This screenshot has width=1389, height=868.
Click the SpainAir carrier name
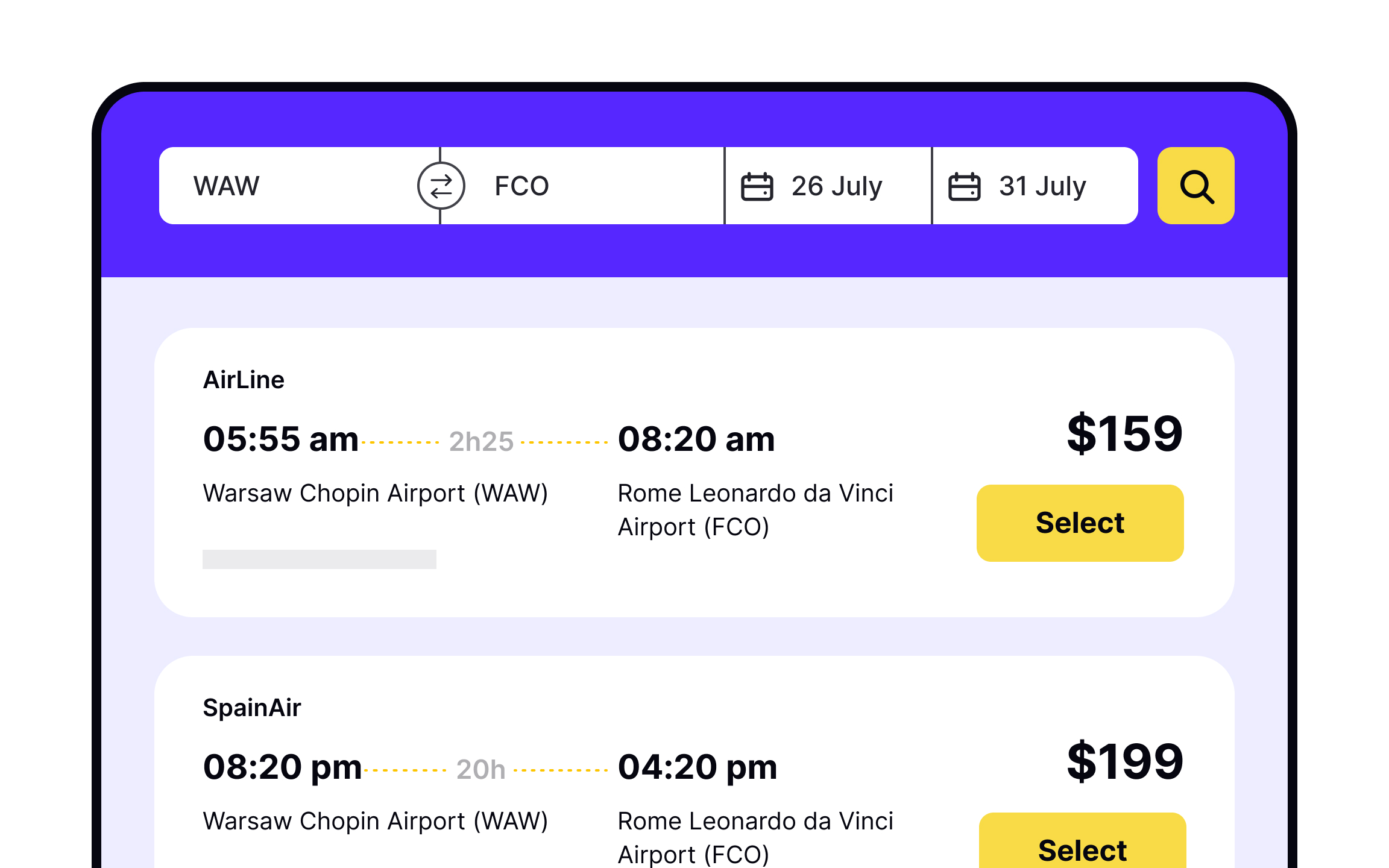[x=251, y=708]
